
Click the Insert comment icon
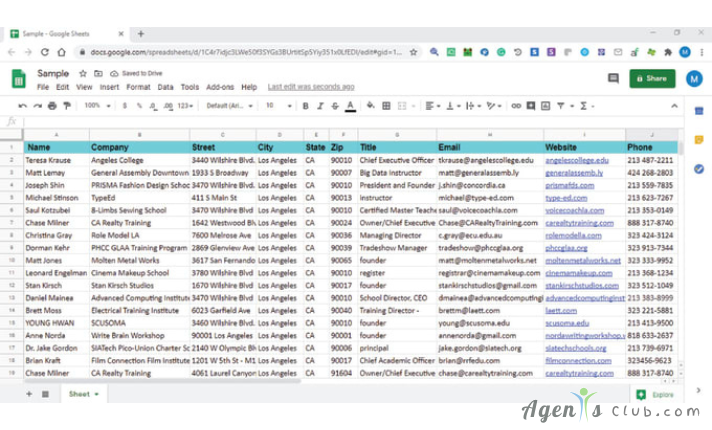pyautogui.click(x=531, y=106)
